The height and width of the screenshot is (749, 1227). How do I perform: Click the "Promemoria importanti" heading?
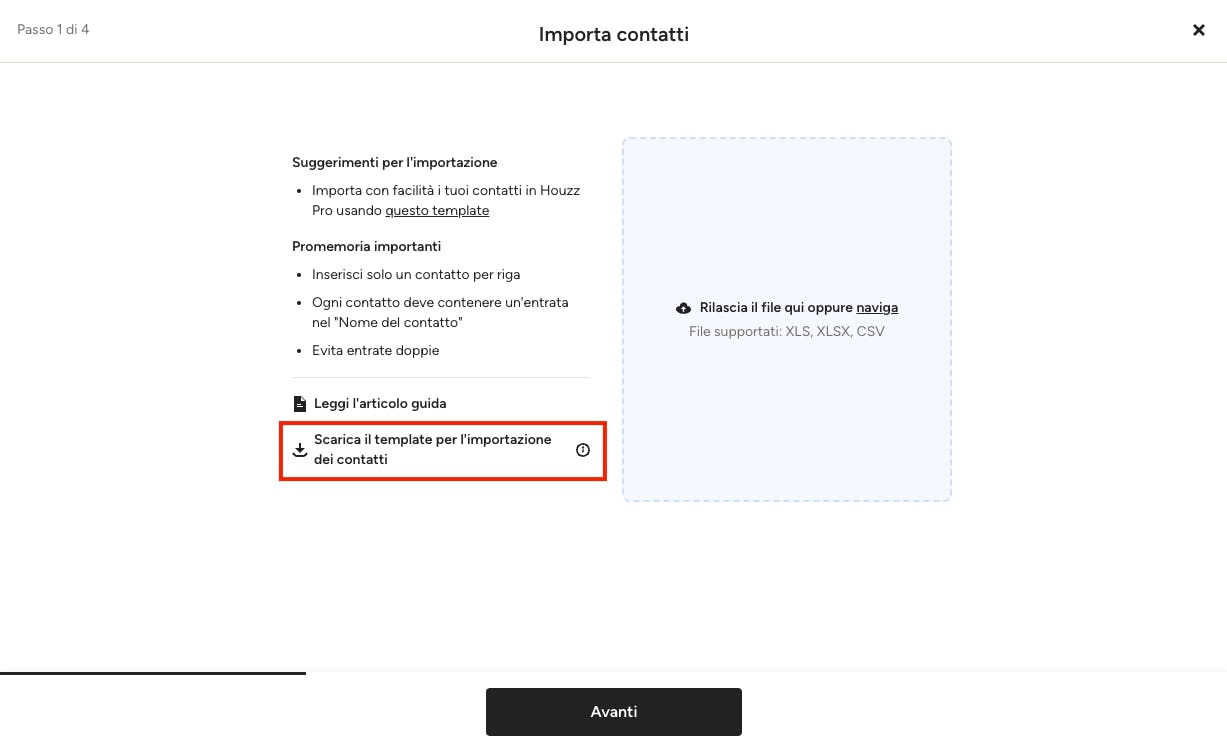click(366, 246)
